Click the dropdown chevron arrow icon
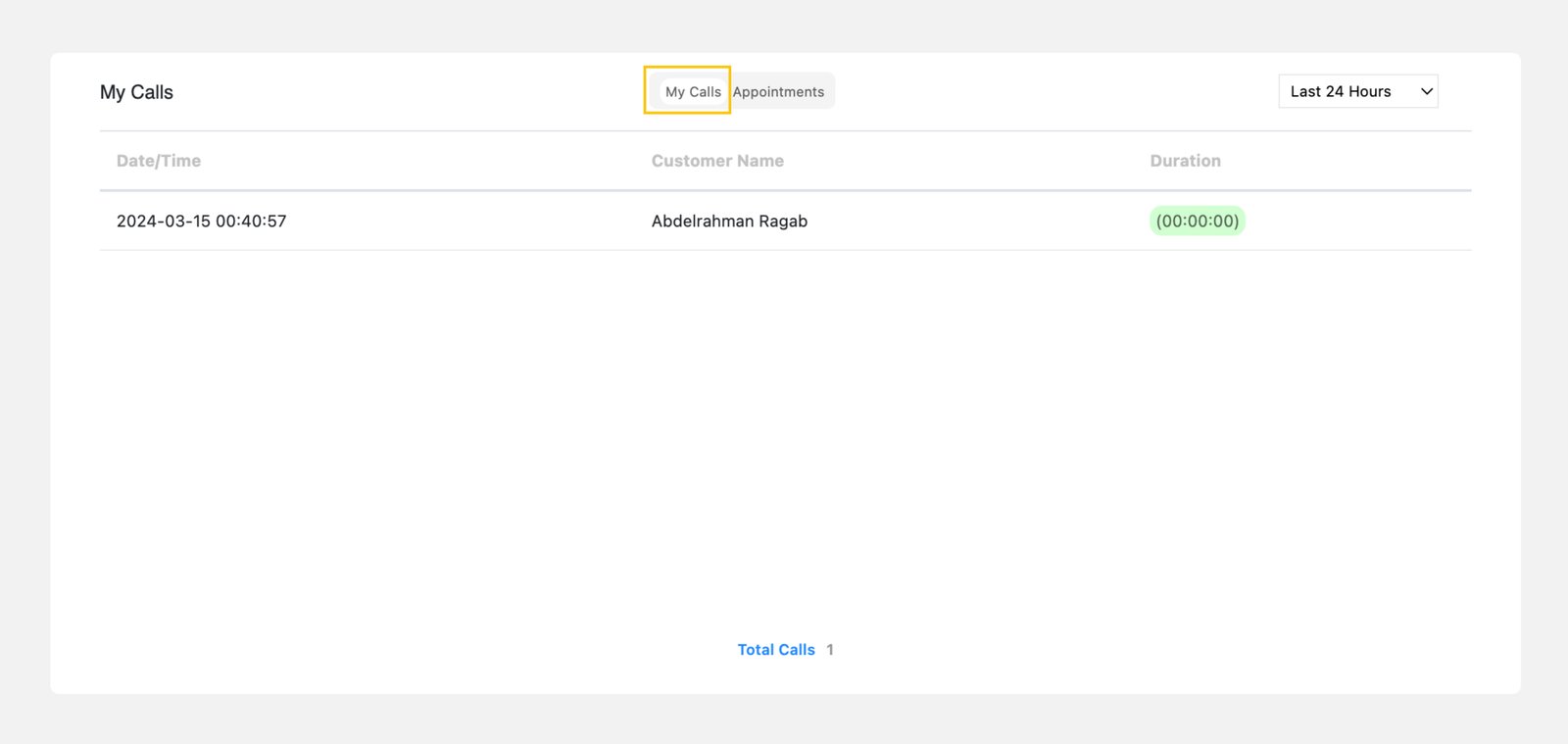Viewport: 1568px width, 744px height. coord(1426,91)
